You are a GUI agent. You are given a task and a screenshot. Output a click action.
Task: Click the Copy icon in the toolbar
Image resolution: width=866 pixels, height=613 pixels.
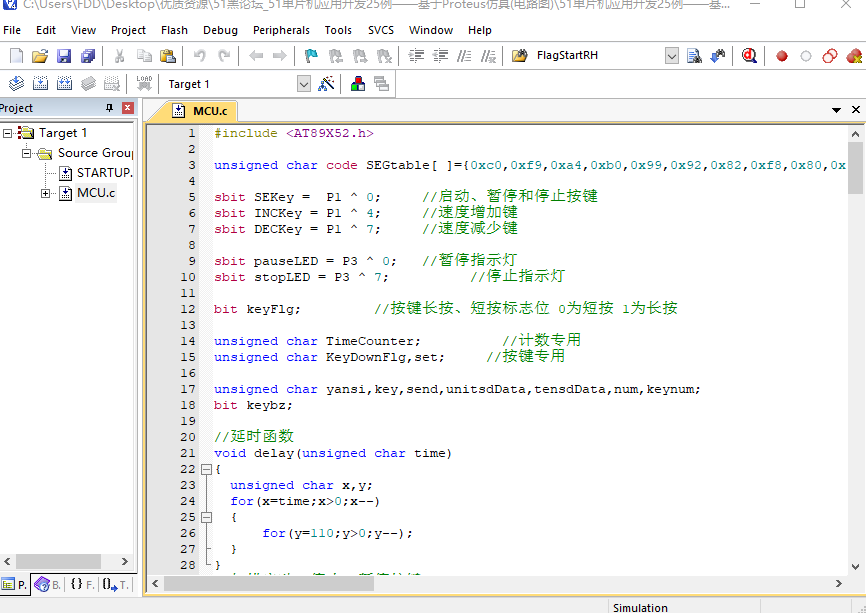click(x=144, y=56)
